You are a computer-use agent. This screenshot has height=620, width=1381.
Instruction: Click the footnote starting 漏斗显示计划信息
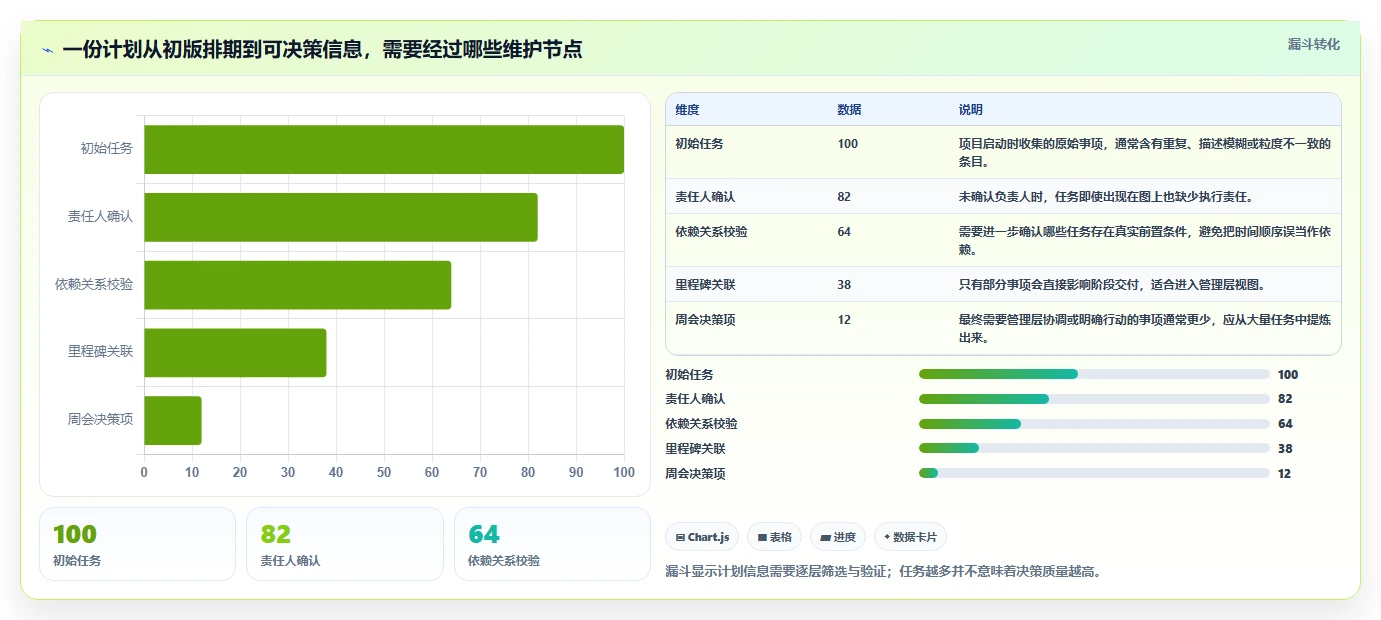pos(884,572)
